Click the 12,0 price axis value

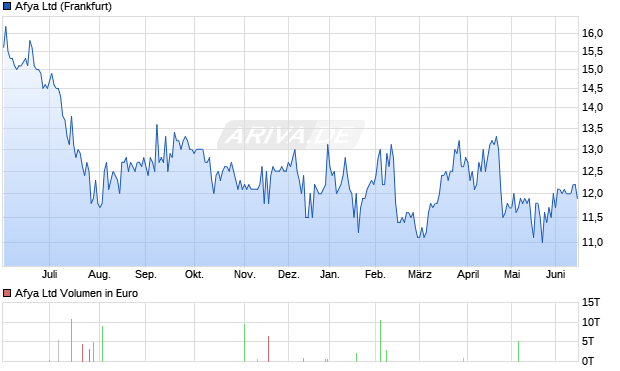(x=592, y=193)
